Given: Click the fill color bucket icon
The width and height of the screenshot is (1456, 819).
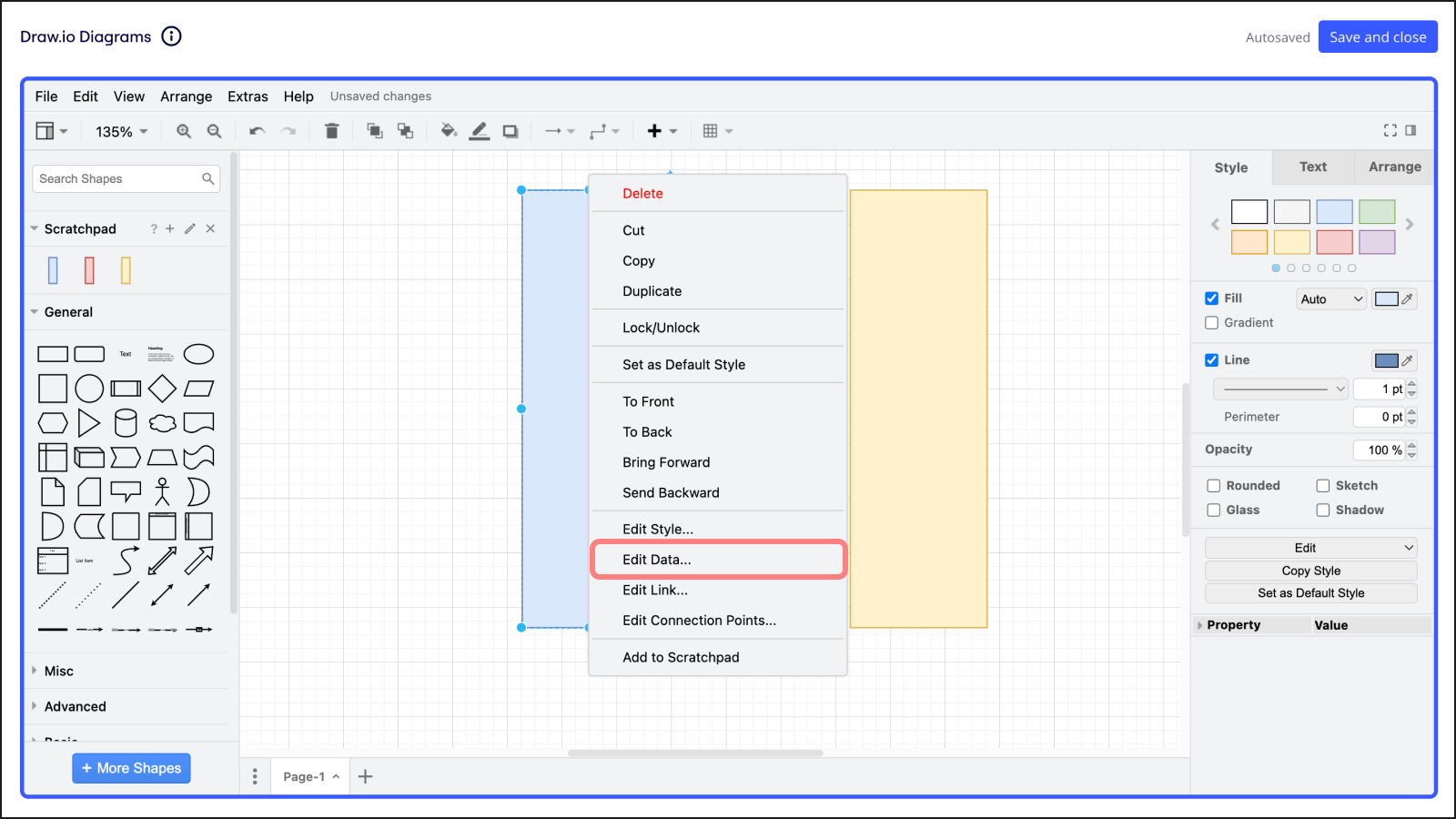Looking at the screenshot, I should click(x=448, y=131).
